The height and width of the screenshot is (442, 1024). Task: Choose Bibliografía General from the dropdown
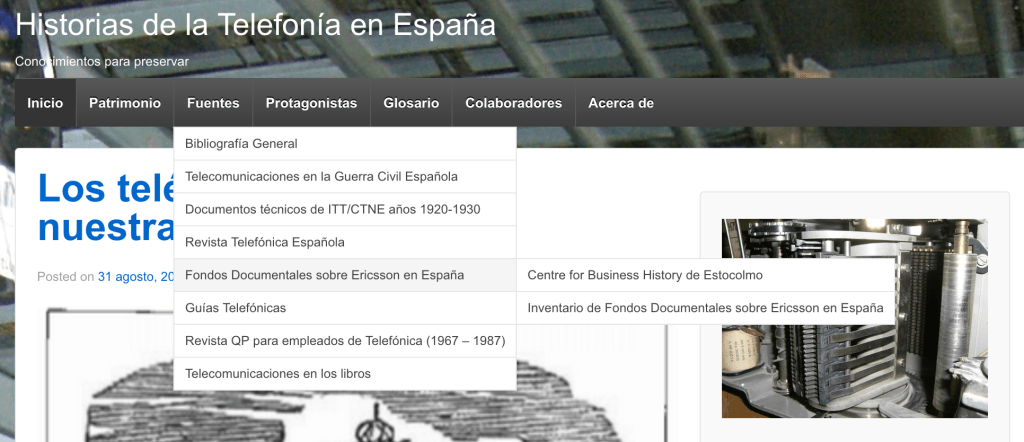pyautogui.click(x=241, y=144)
